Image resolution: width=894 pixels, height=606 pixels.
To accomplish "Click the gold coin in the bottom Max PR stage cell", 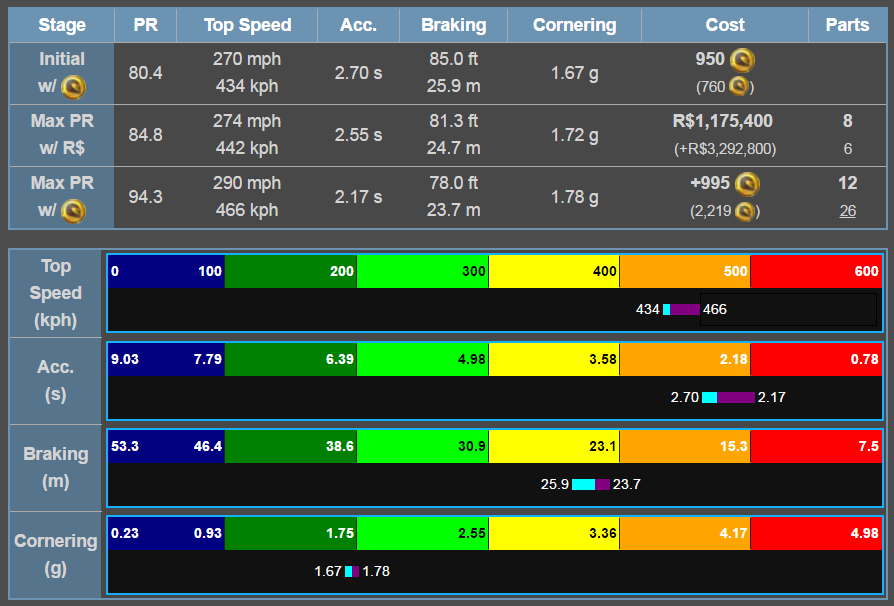I will pyautogui.click(x=73, y=211).
